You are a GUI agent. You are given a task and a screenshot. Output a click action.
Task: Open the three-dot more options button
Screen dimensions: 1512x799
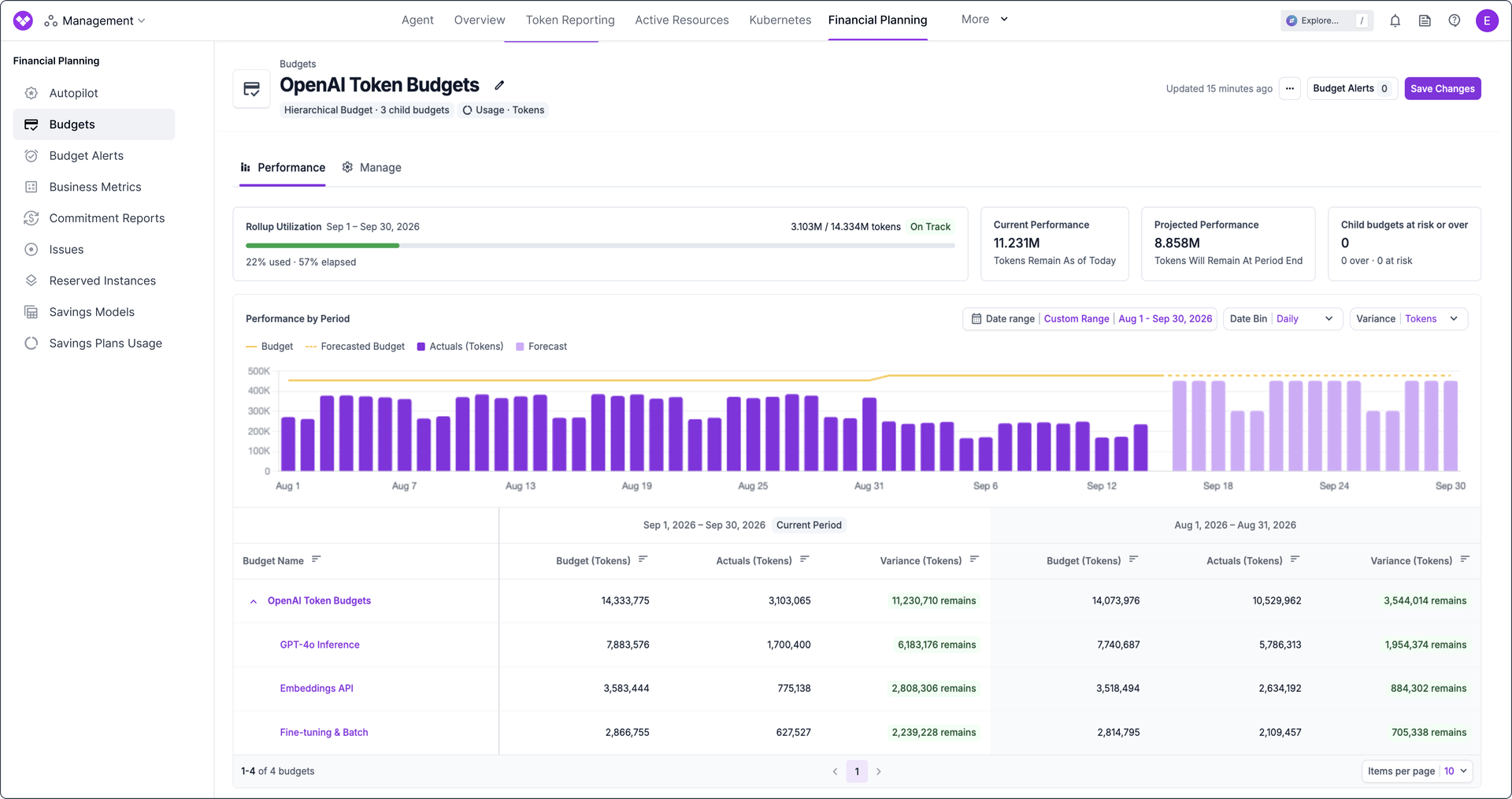[1290, 88]
